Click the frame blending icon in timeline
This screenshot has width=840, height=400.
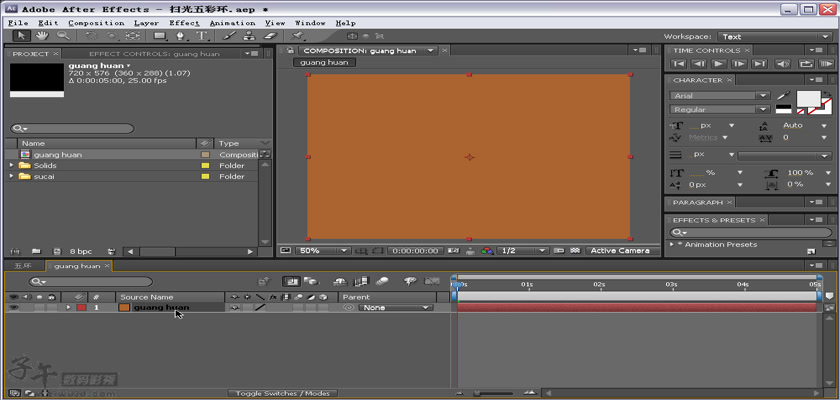click(362, 281)
